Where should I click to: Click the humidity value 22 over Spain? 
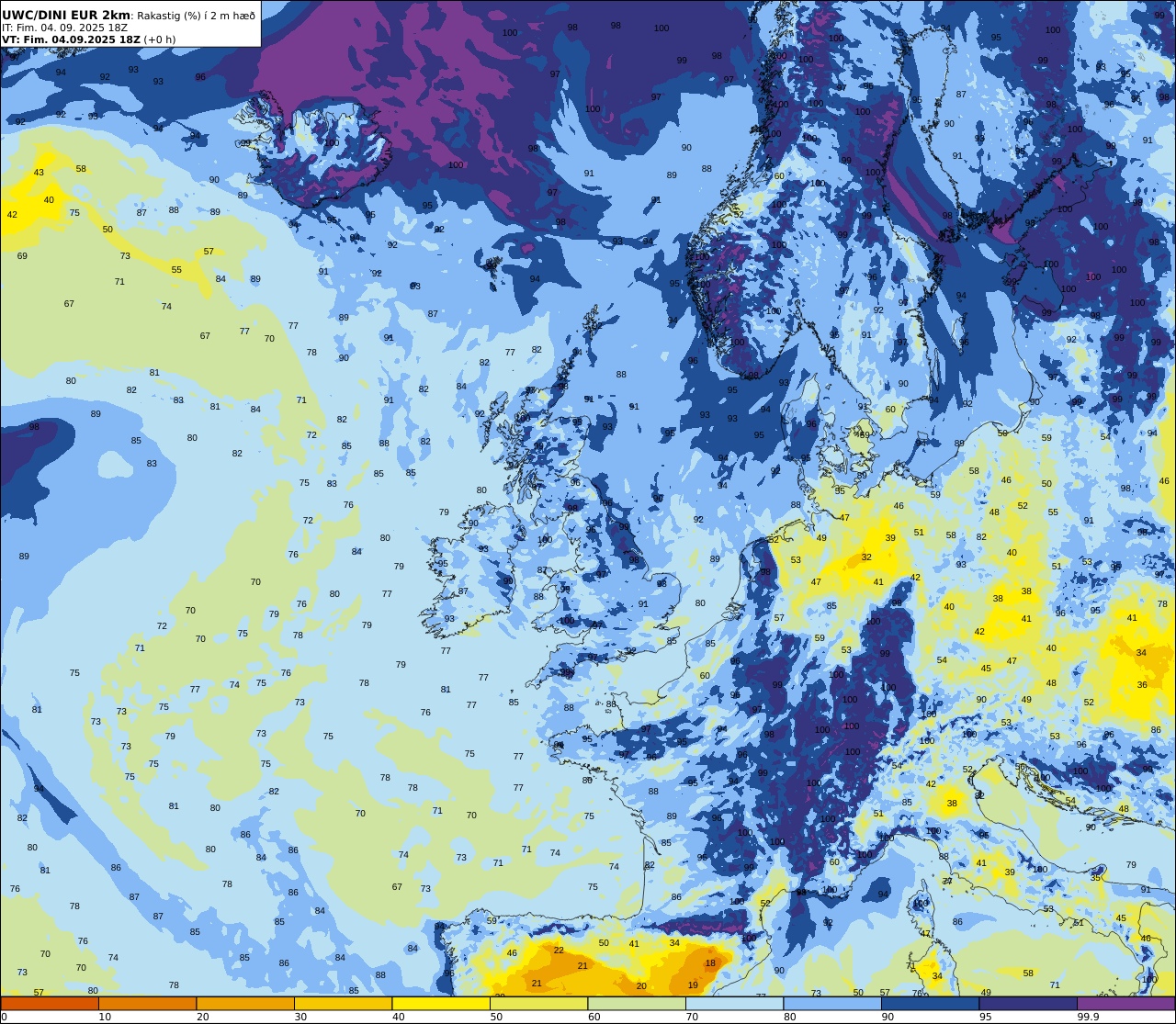(x=559, y=951)
